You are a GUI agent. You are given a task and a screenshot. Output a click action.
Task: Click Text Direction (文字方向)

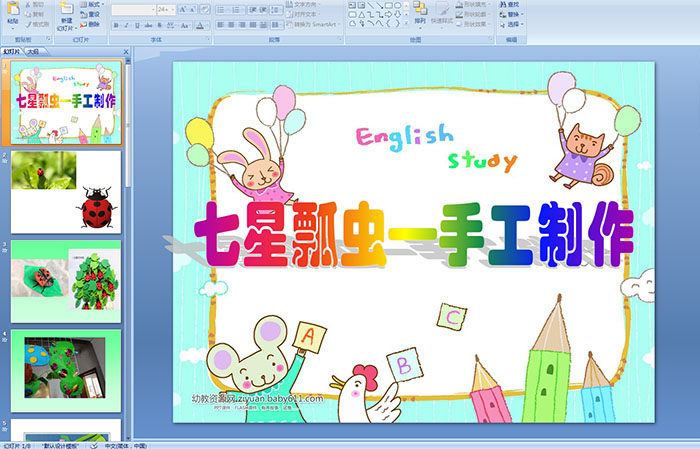304,4
